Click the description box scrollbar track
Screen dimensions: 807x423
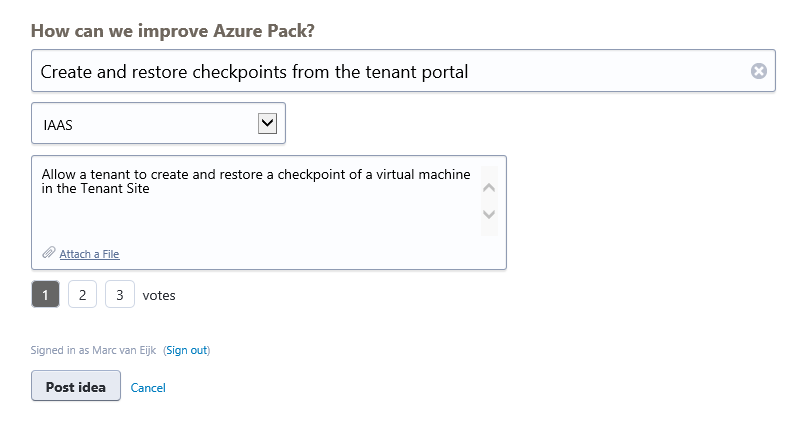[489, 201]
